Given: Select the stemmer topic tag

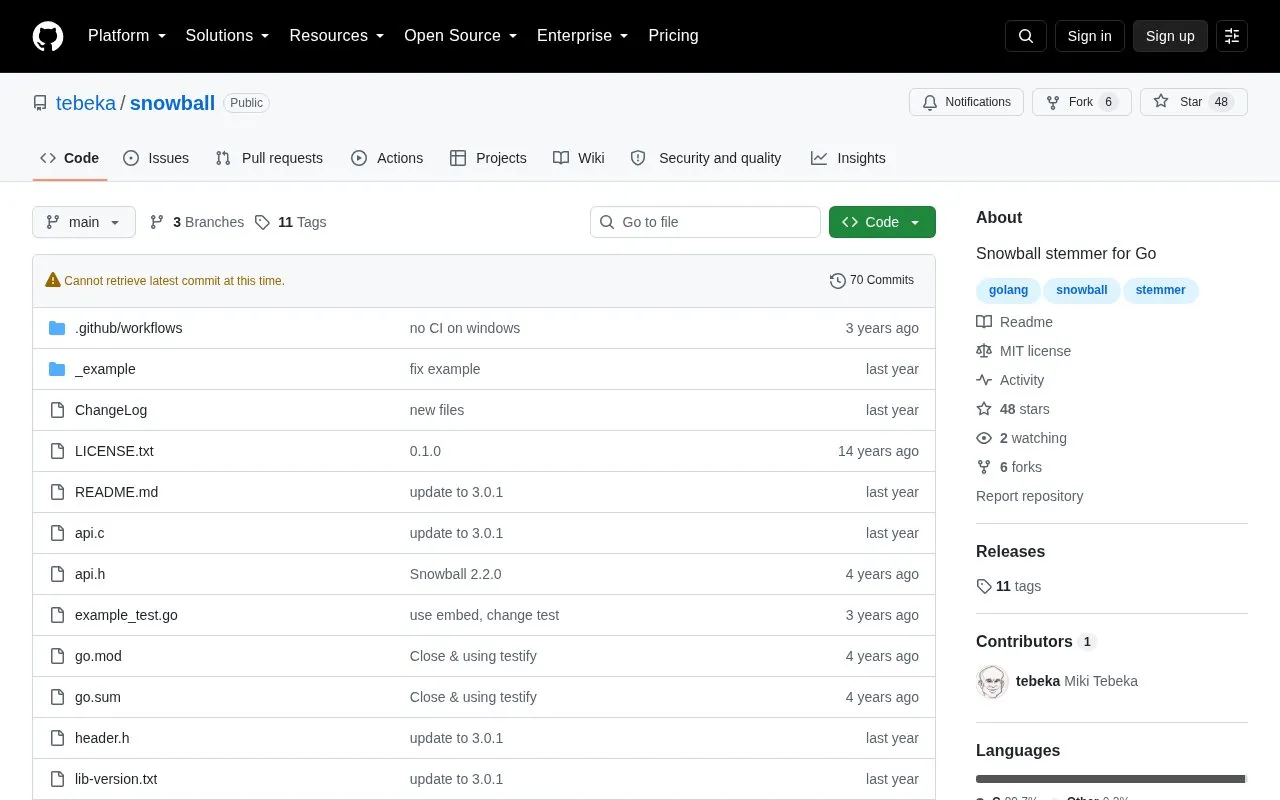Looking at the screenshot, I should pos(1160,290).
